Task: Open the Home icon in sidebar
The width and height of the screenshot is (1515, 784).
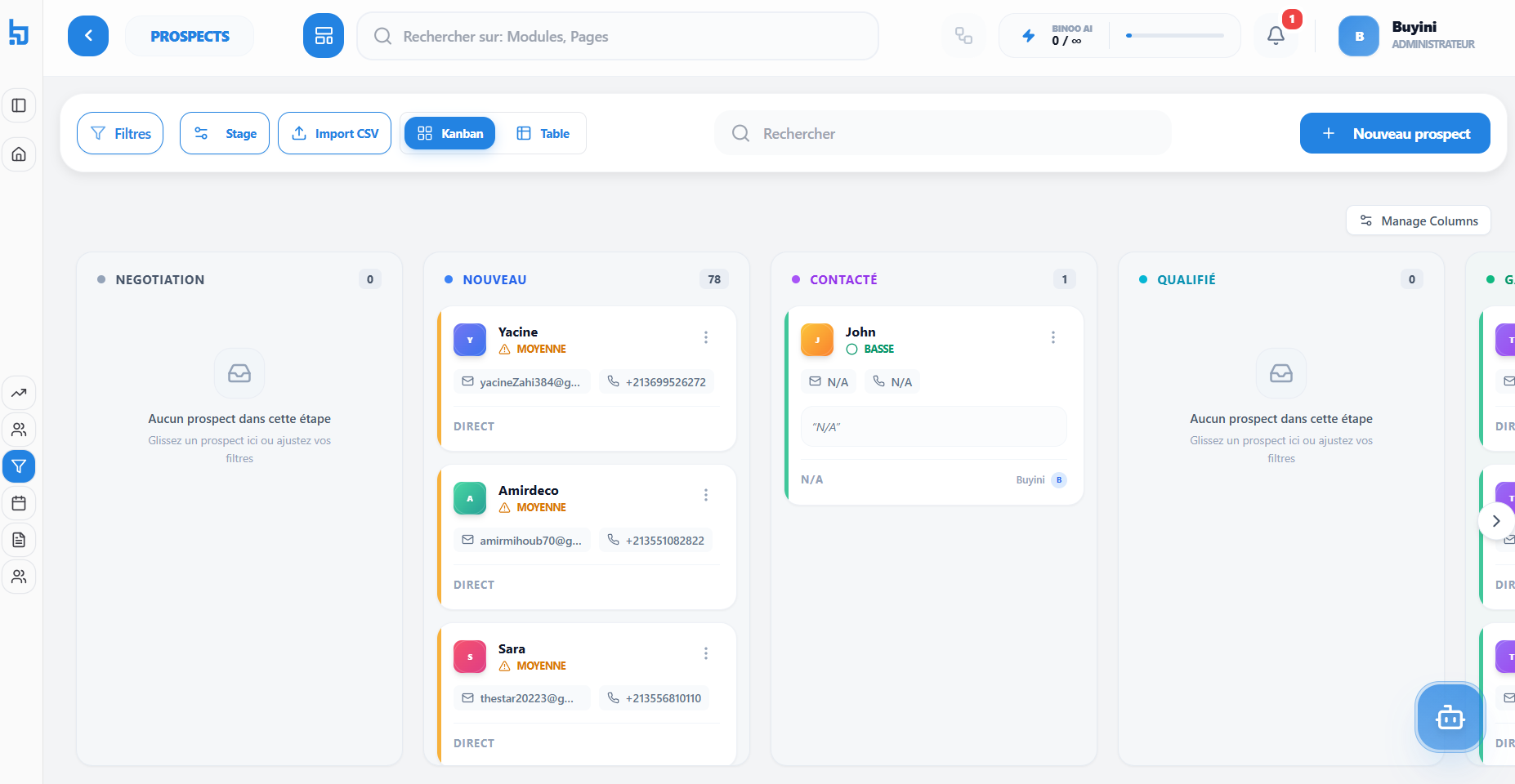Action: [19, 154]
